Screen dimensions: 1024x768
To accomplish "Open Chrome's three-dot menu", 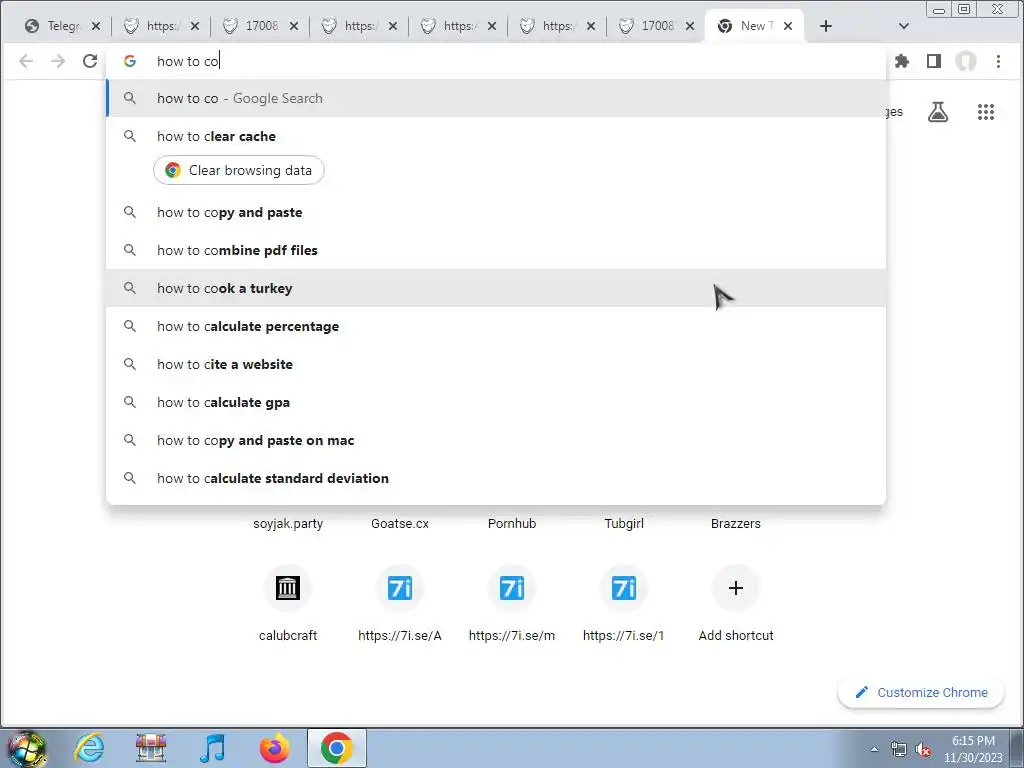I will (998, 61).
